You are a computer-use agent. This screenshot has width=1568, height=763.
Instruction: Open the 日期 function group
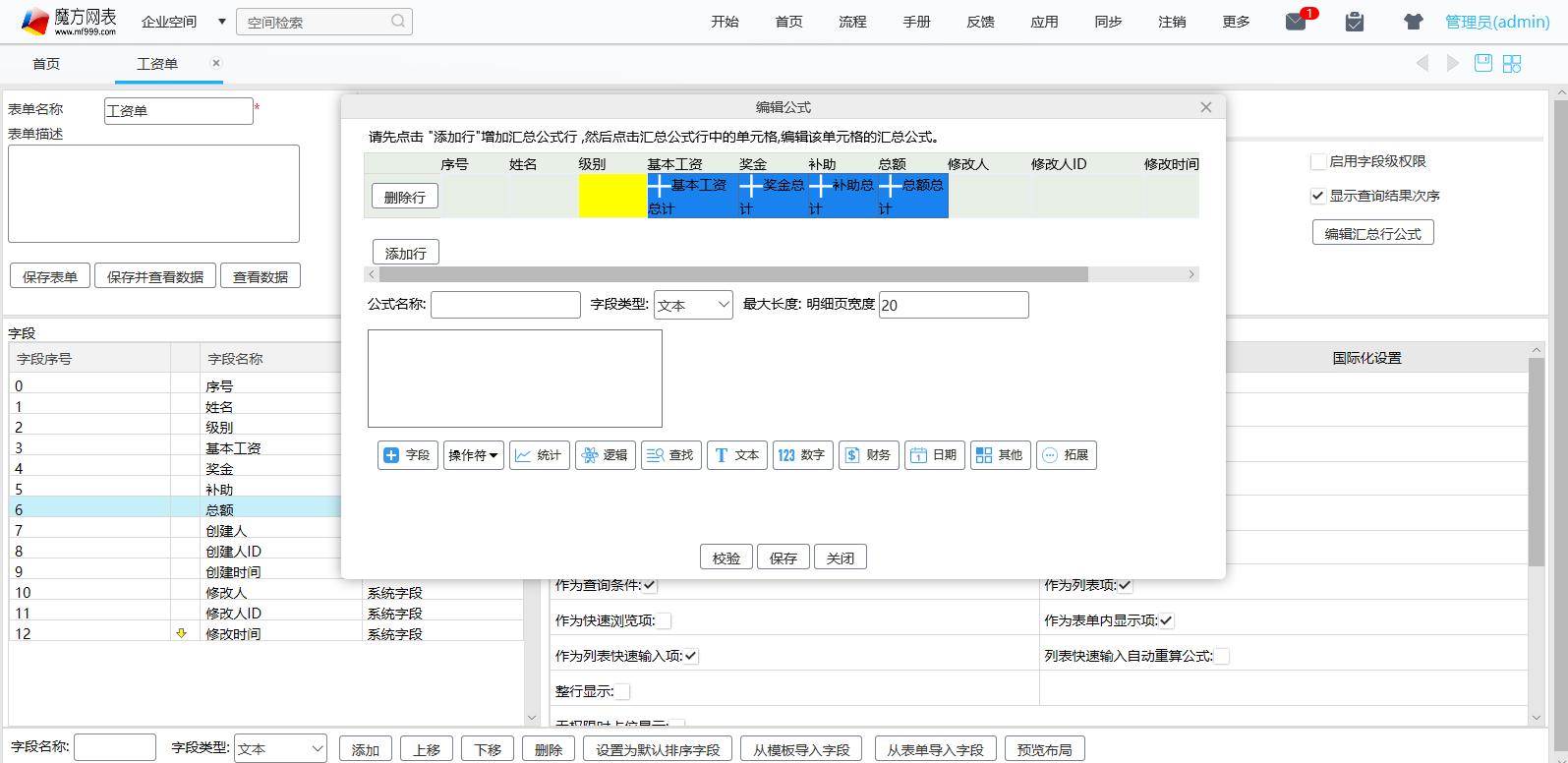pos(935,455)
